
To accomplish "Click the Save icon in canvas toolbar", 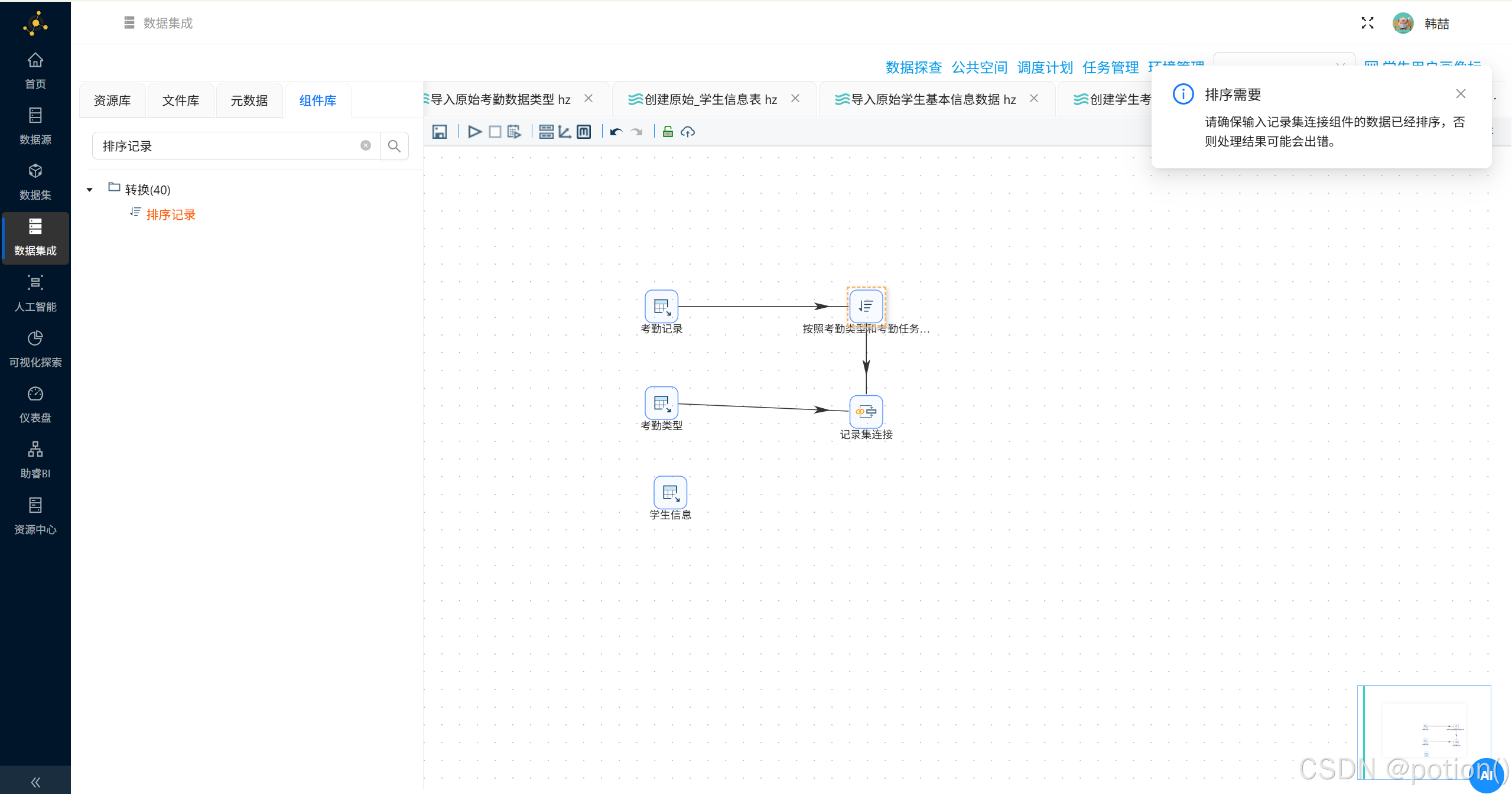I will (x=439, y=132).
